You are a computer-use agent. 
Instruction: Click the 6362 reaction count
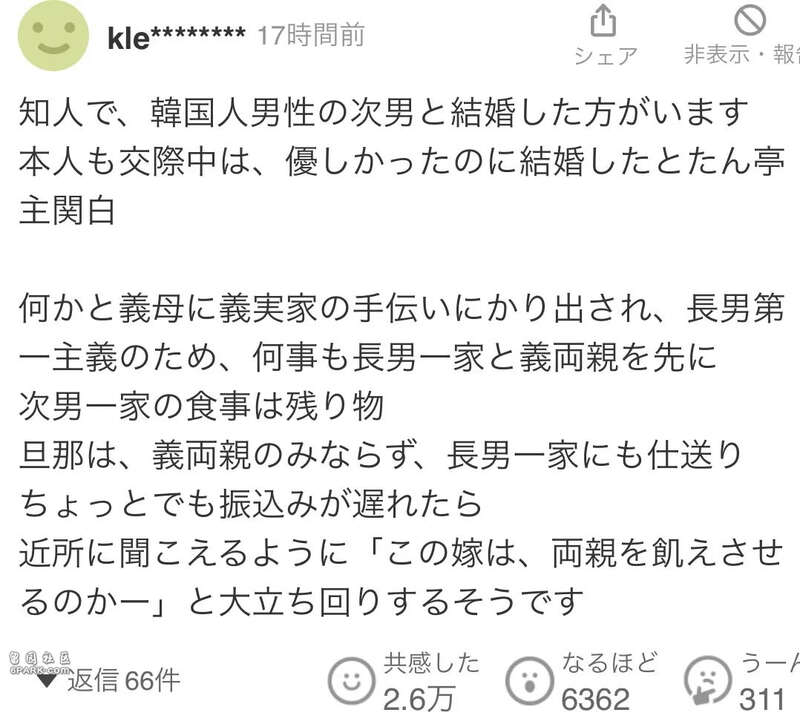click(x=595, y=699)
